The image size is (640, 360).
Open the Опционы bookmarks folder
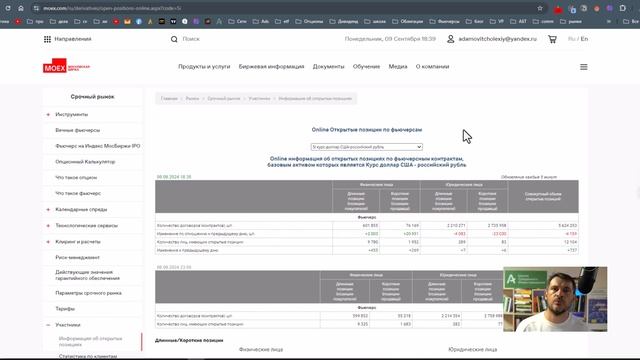309,21
